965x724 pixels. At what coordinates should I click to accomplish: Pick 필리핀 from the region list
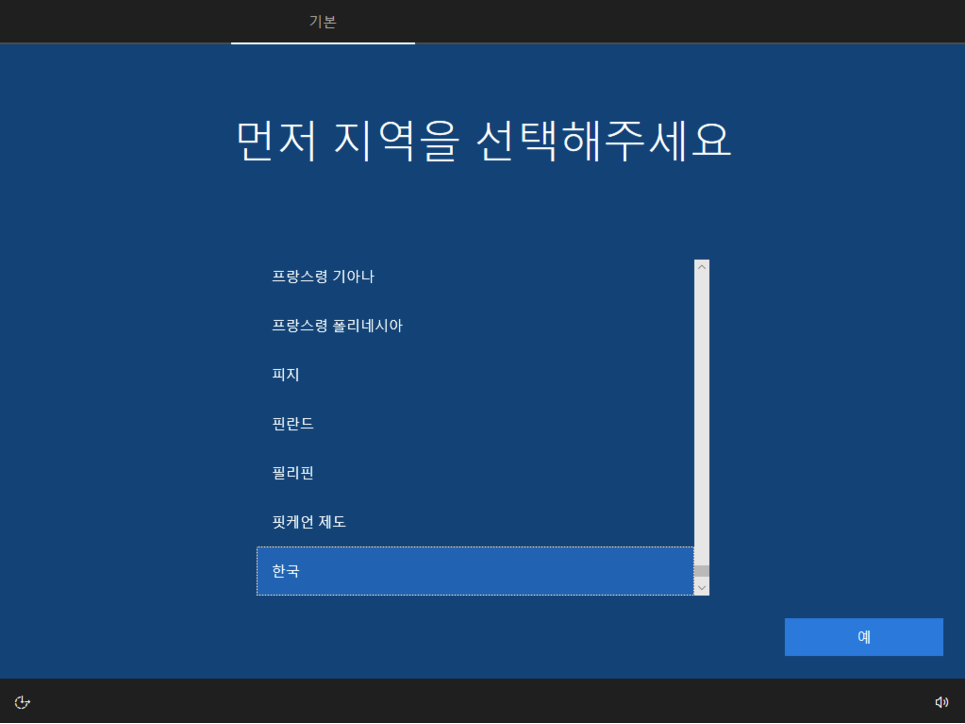click(475, 473)
